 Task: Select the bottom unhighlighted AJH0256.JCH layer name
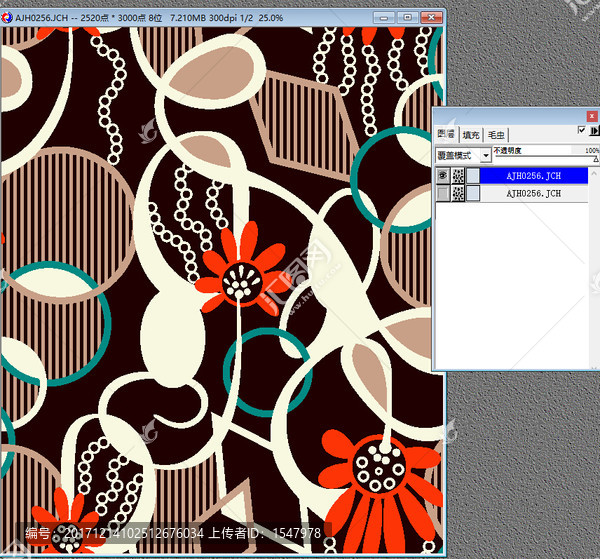[x=534, y=193]
